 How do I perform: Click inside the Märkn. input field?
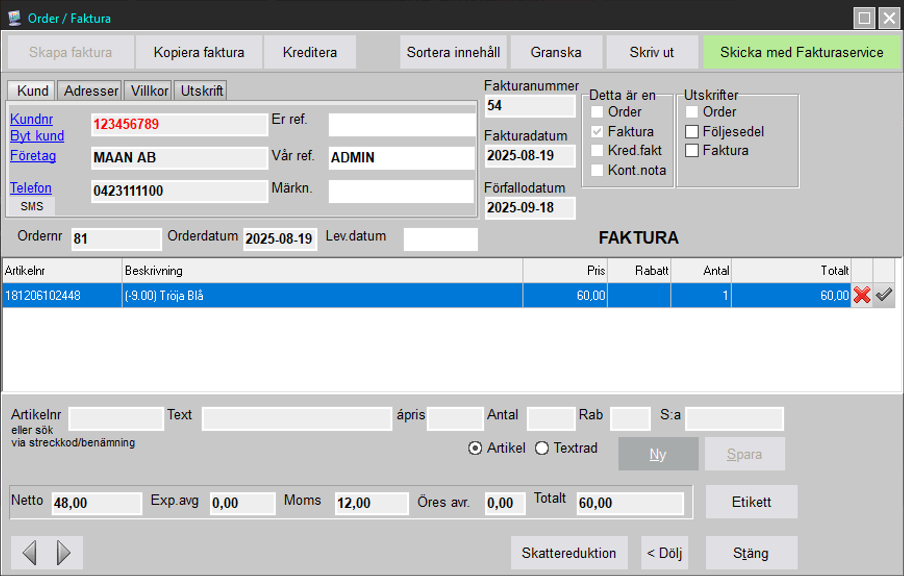(x=400, y=188)
